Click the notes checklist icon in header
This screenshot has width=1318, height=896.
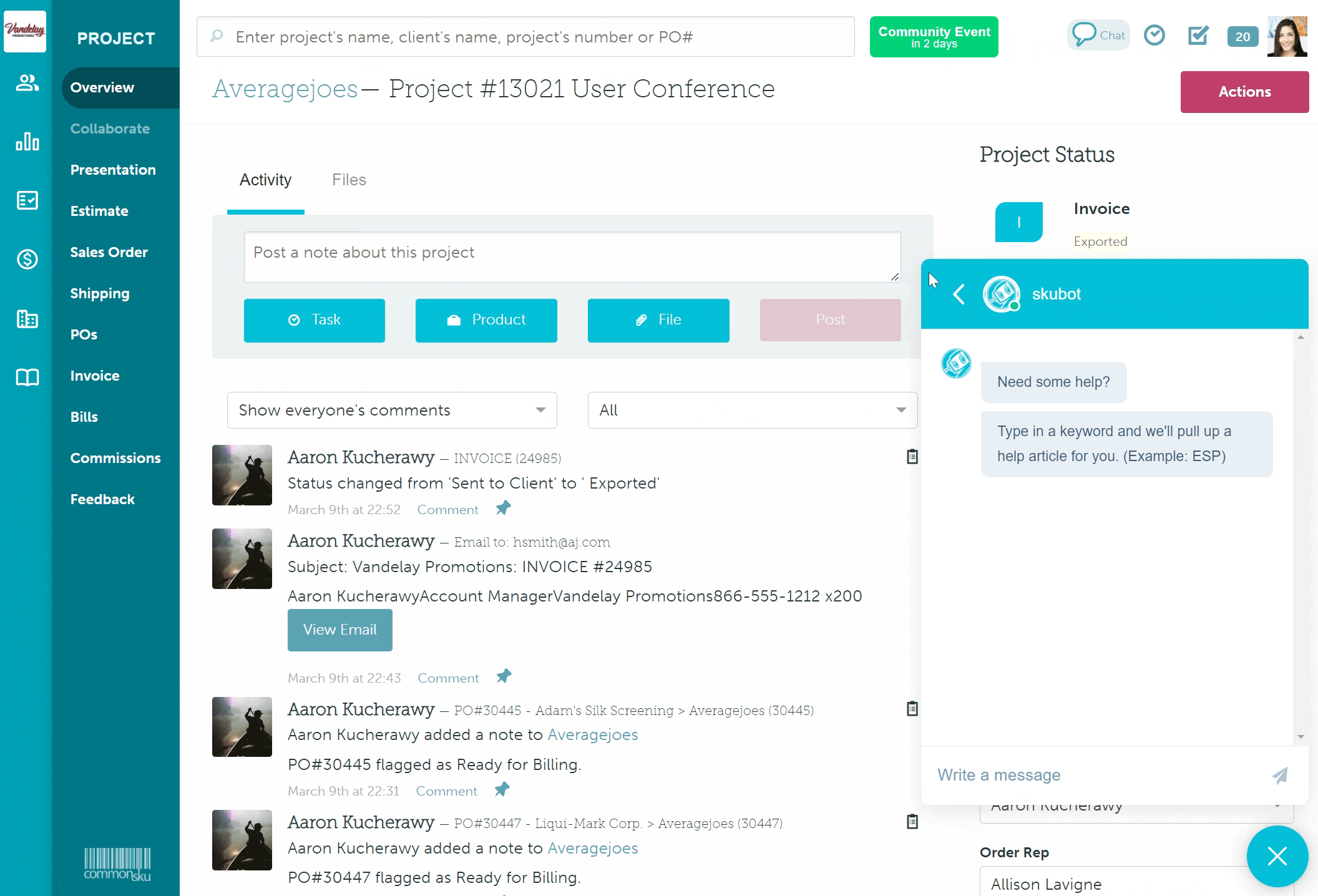pyautogui.click(x=1198, y=36)
